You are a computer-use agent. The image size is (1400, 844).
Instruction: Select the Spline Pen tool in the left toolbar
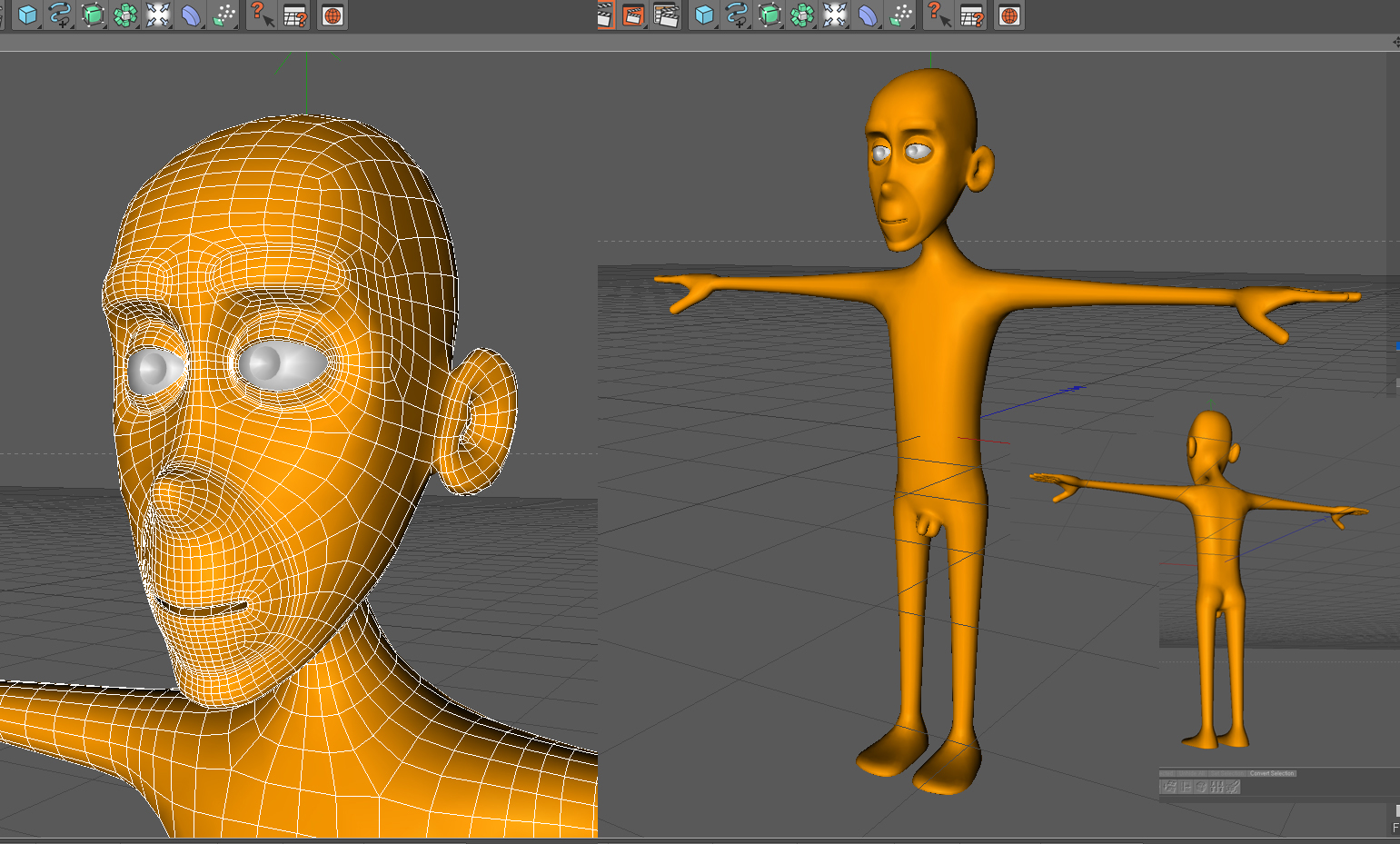pos(60,15)
